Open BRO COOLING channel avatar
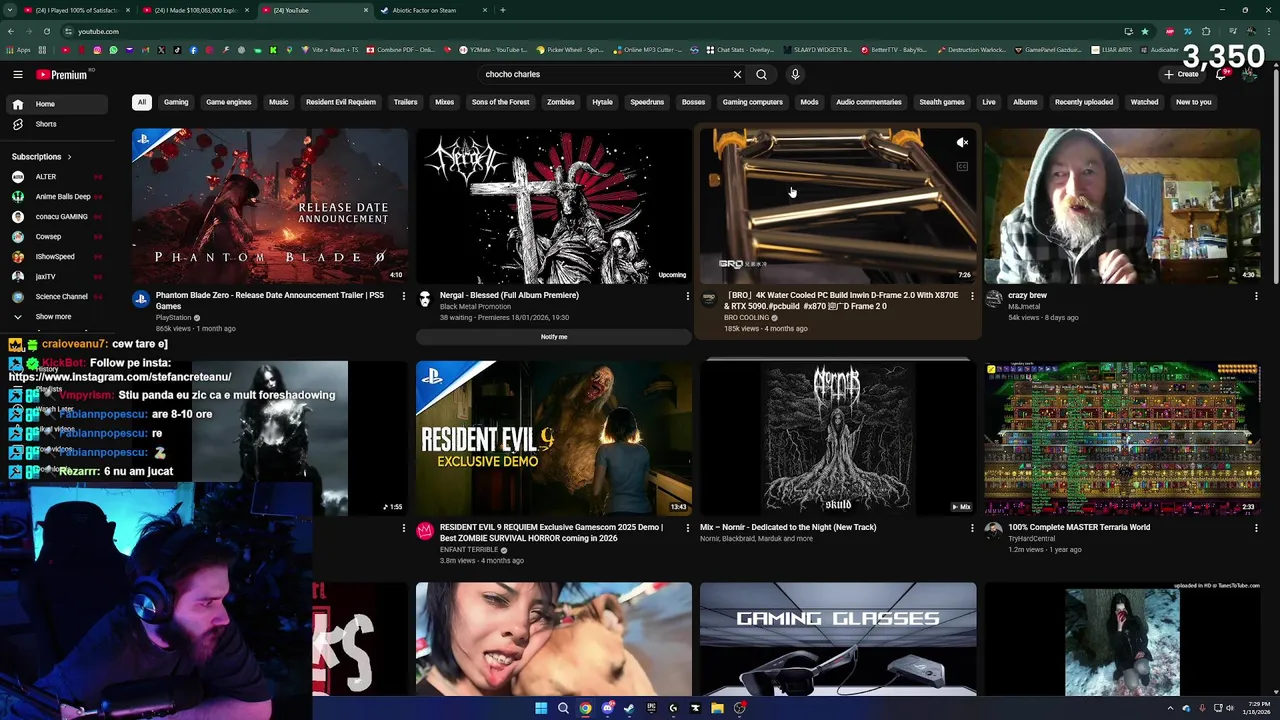Viewport: 1280px width, 720px height. click(x=709, y=298)
